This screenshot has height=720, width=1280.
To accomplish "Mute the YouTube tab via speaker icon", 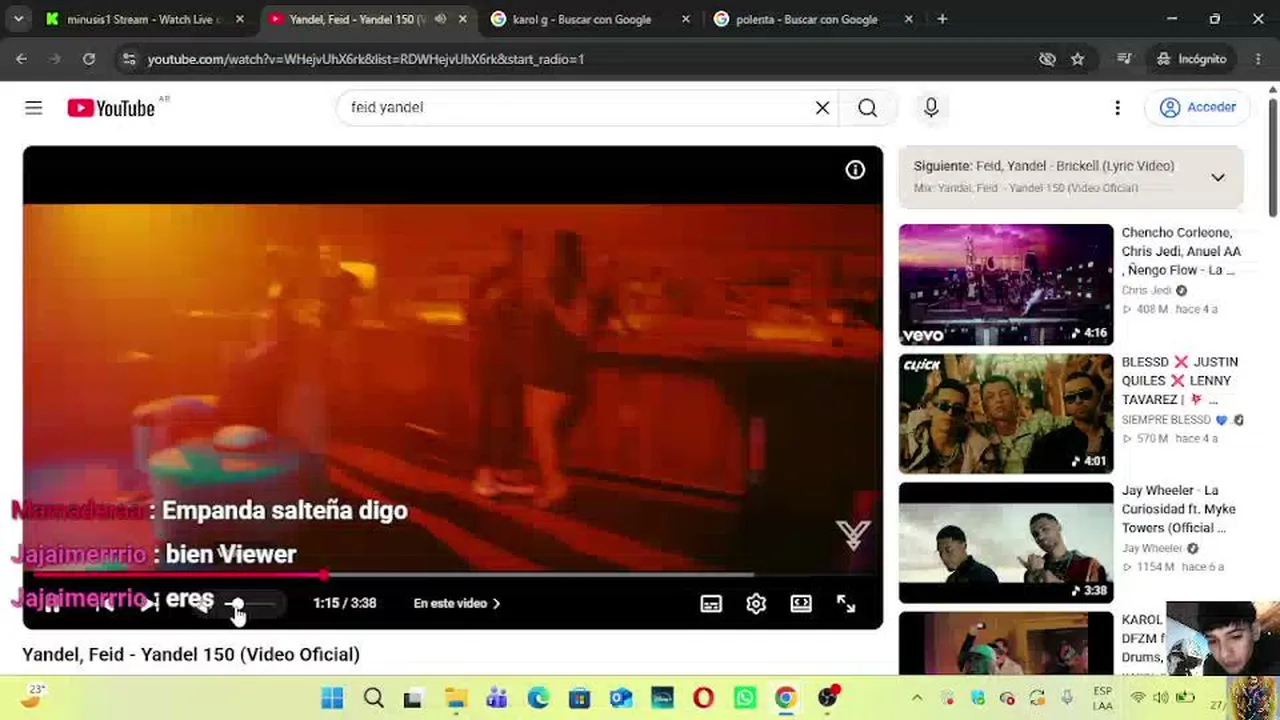I will point(440,19).
